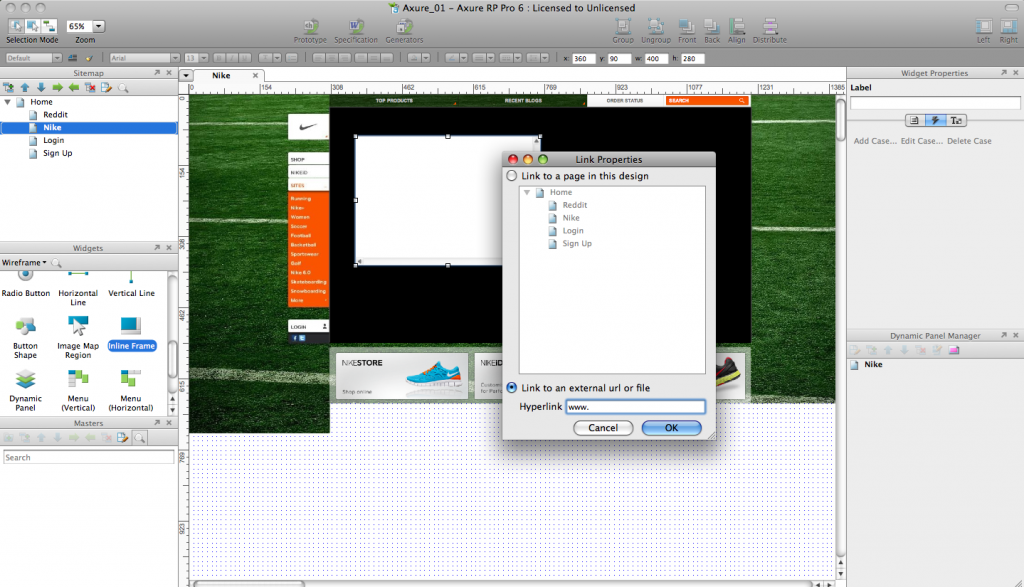Image resolution: width=1024 pixels, height=587 pixels.
Task: Open the Align toolbar tool
Action: [x=737, y=31]
